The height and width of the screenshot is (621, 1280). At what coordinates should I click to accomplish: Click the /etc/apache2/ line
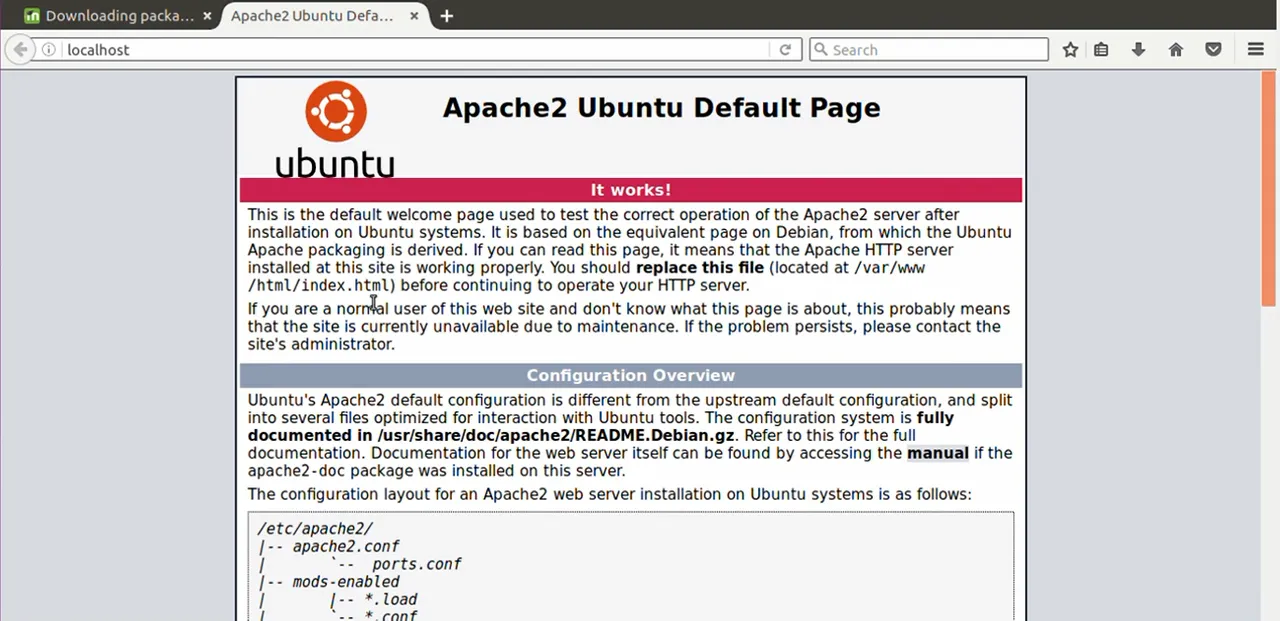click(315, 529)
